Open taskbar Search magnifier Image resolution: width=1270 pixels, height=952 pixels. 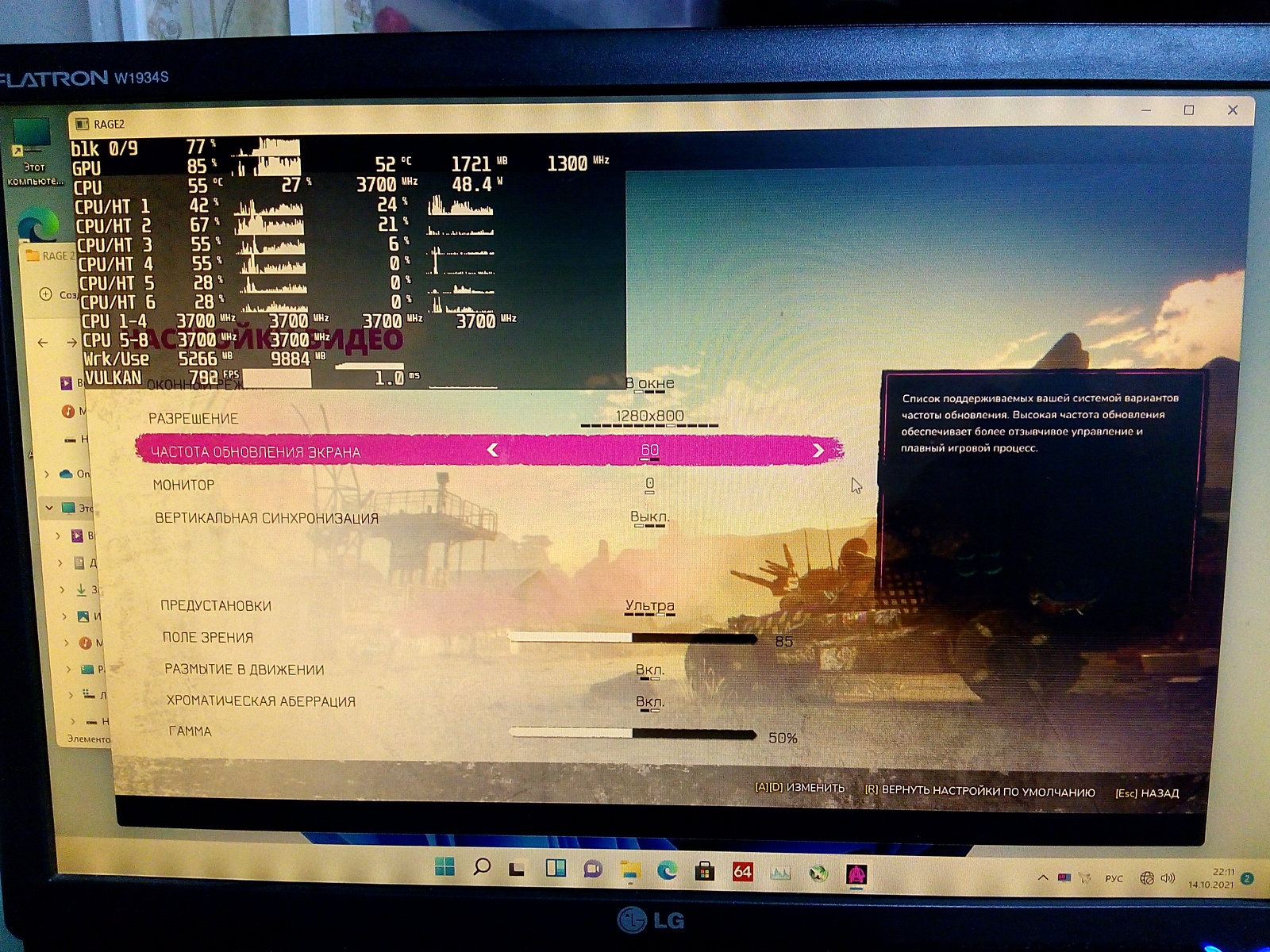coord(481,867)
